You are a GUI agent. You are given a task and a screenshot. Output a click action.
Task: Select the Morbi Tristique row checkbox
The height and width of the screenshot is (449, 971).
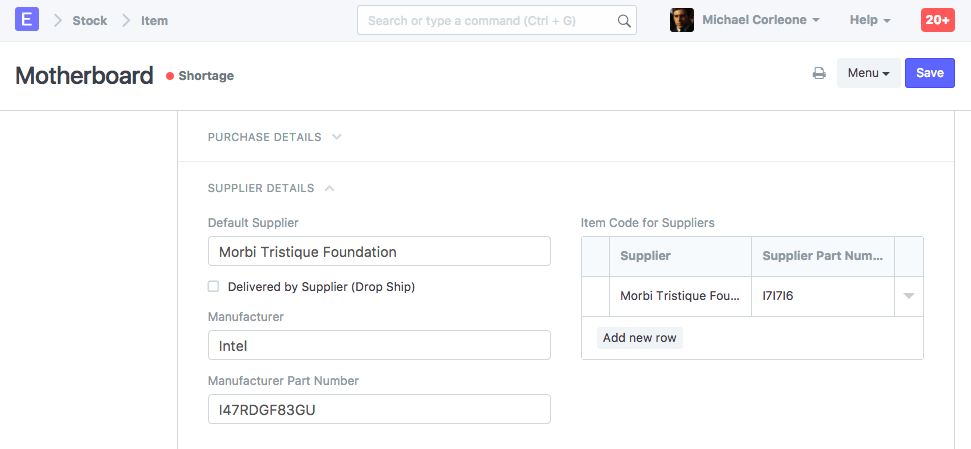[x=596, y=296]
